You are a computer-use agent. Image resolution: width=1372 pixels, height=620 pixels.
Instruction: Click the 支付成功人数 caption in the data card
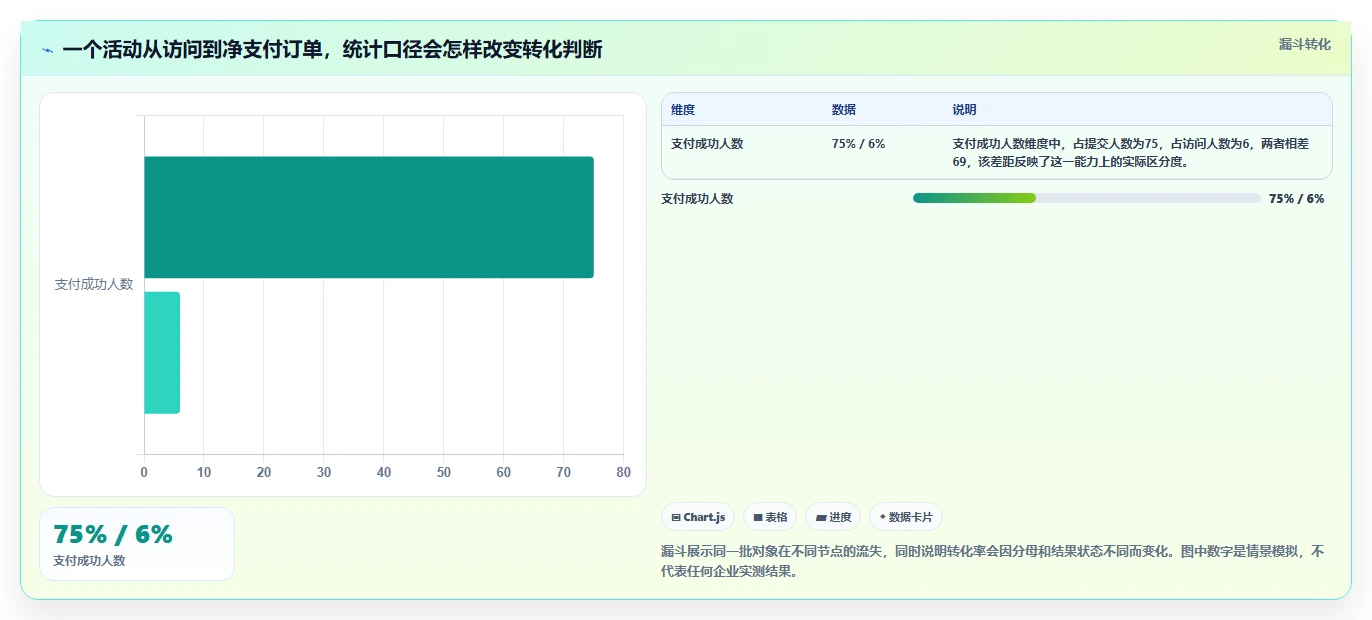(x=89, y=561)
